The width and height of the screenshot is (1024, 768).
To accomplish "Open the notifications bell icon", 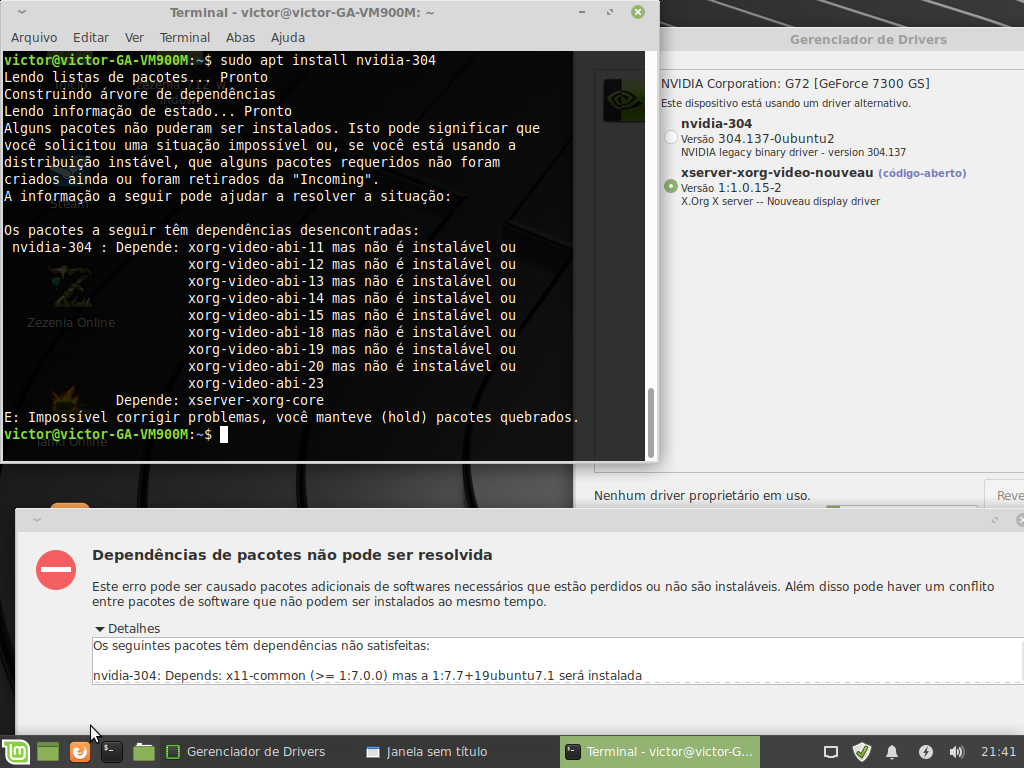I will (892, 752).
